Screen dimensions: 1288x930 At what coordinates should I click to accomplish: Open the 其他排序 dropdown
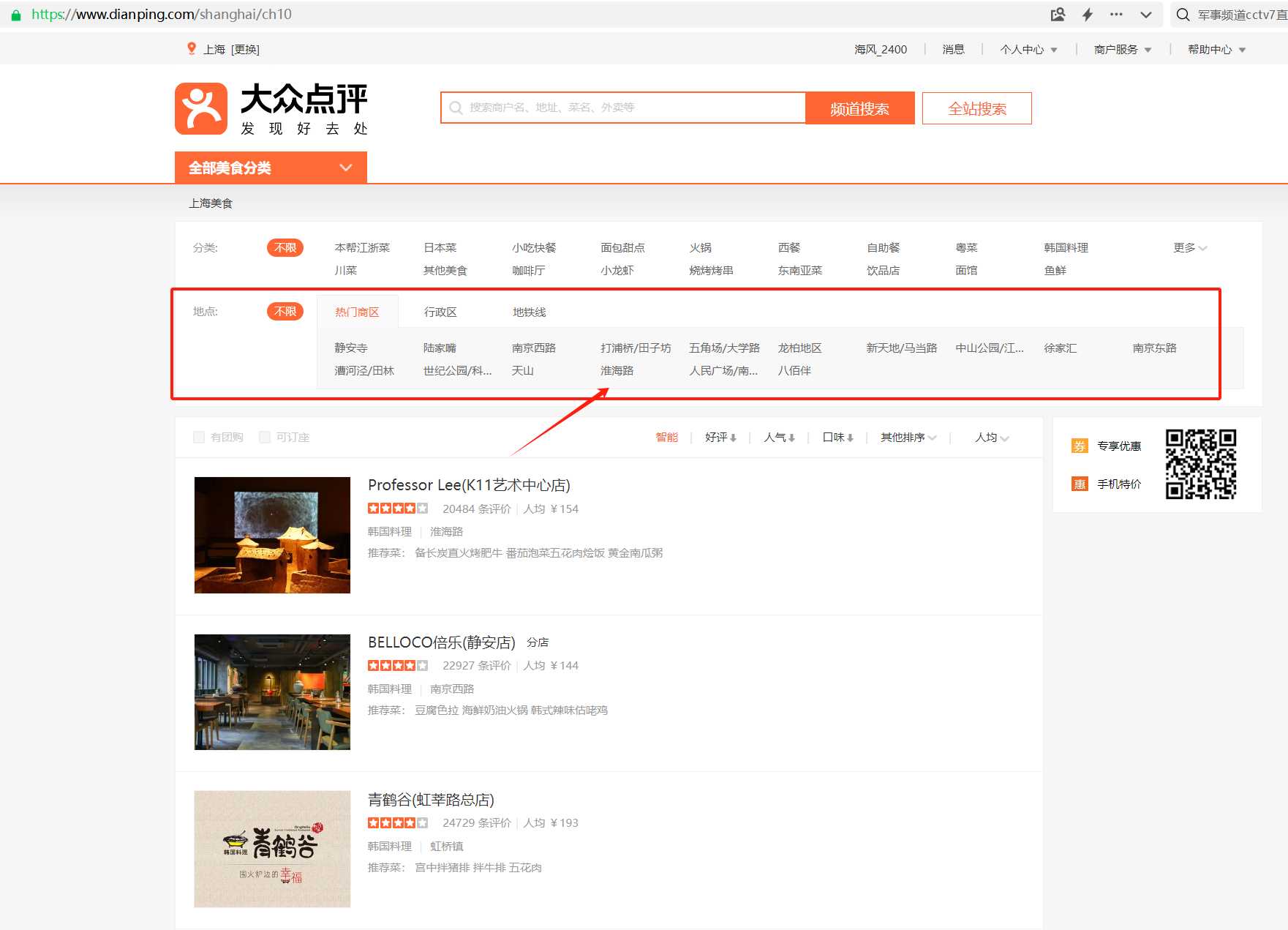tap(908, 437)
